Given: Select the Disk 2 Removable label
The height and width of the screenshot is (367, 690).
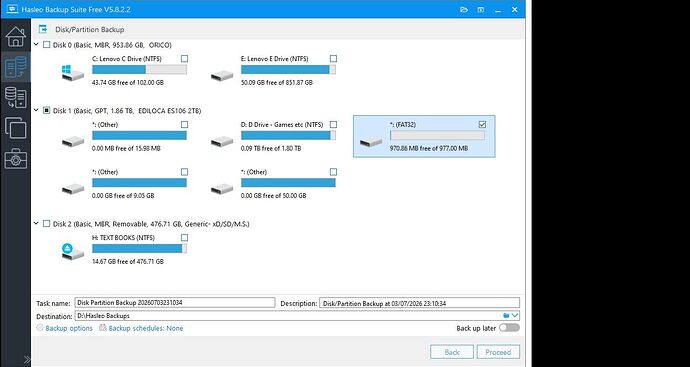Looking at the screenshot, I should (x=151, y=224).
